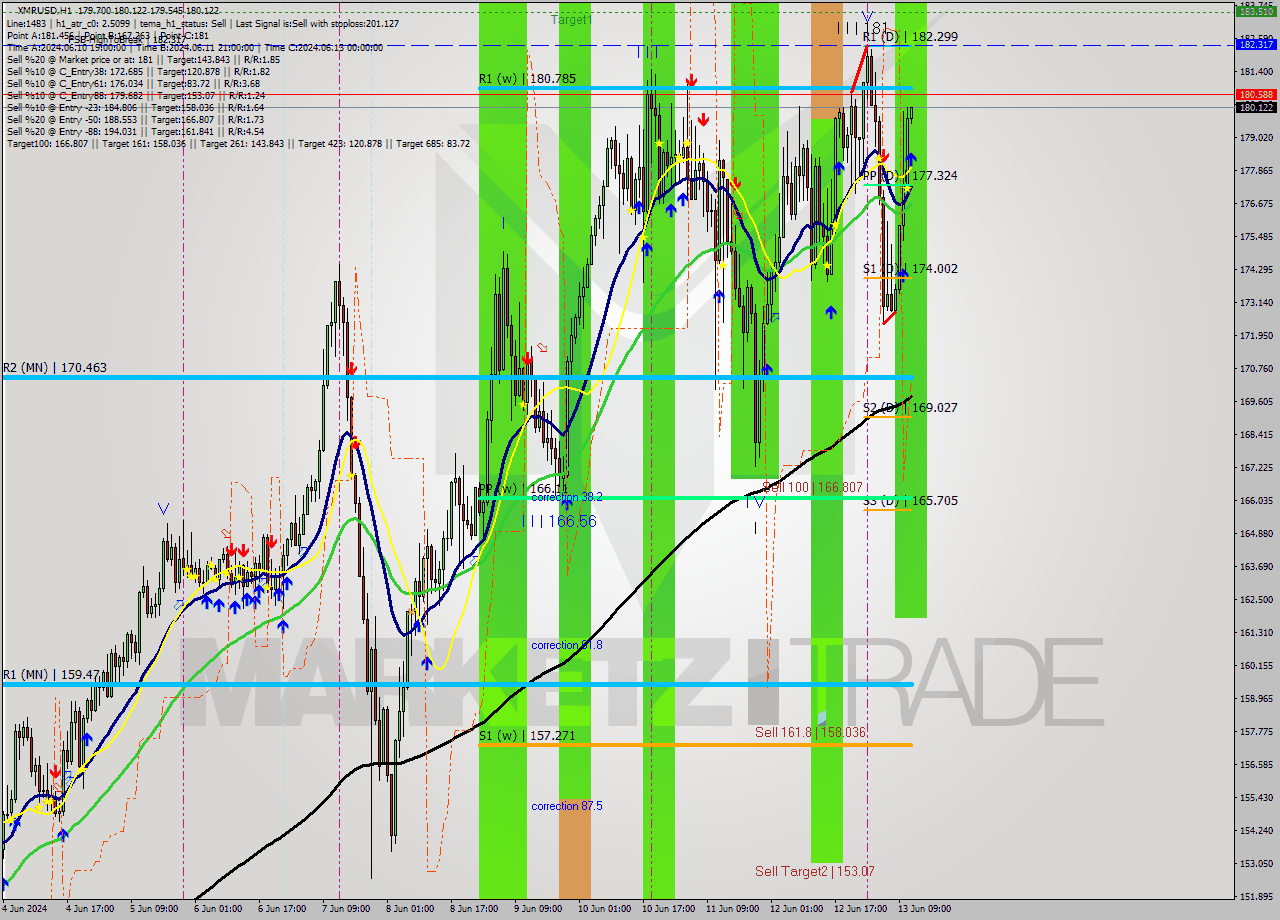Viewport: 1280px width, 920px height.
Task: Click the '4 Jun 2024' time axis label
Action: click(x=25, y=909)
